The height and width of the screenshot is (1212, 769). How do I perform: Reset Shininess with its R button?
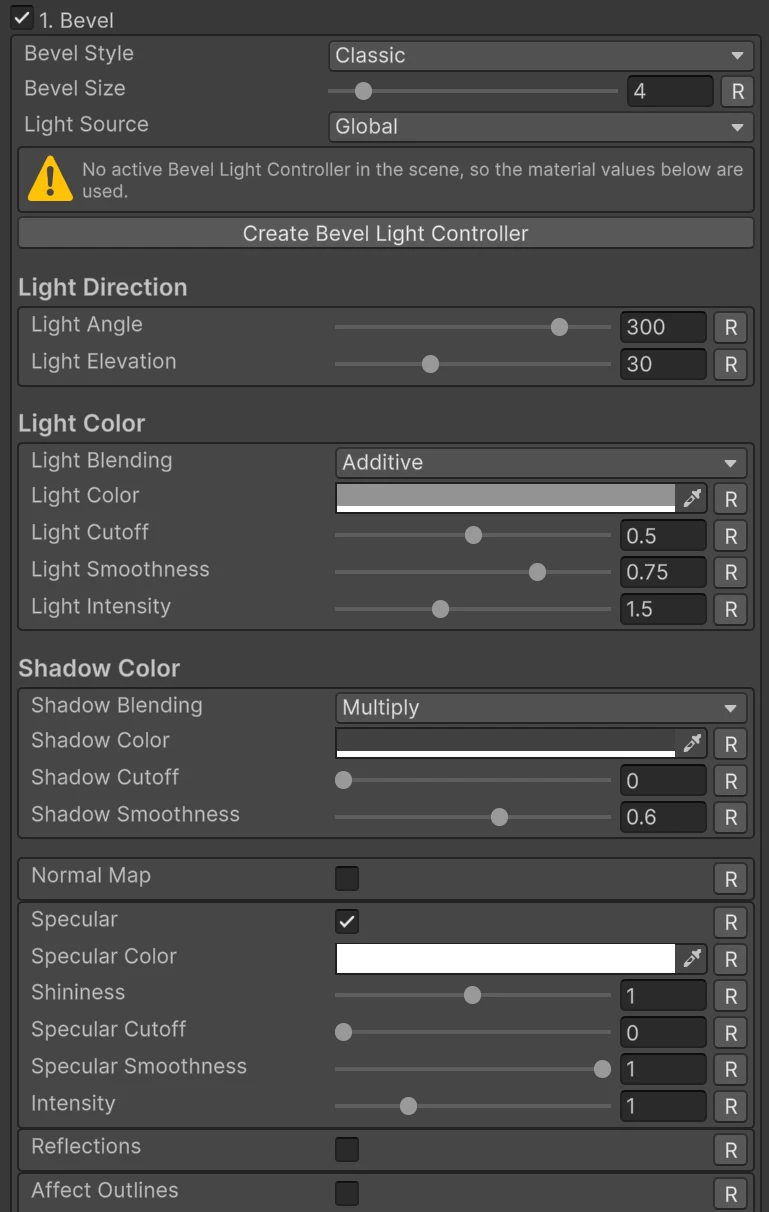731,997
